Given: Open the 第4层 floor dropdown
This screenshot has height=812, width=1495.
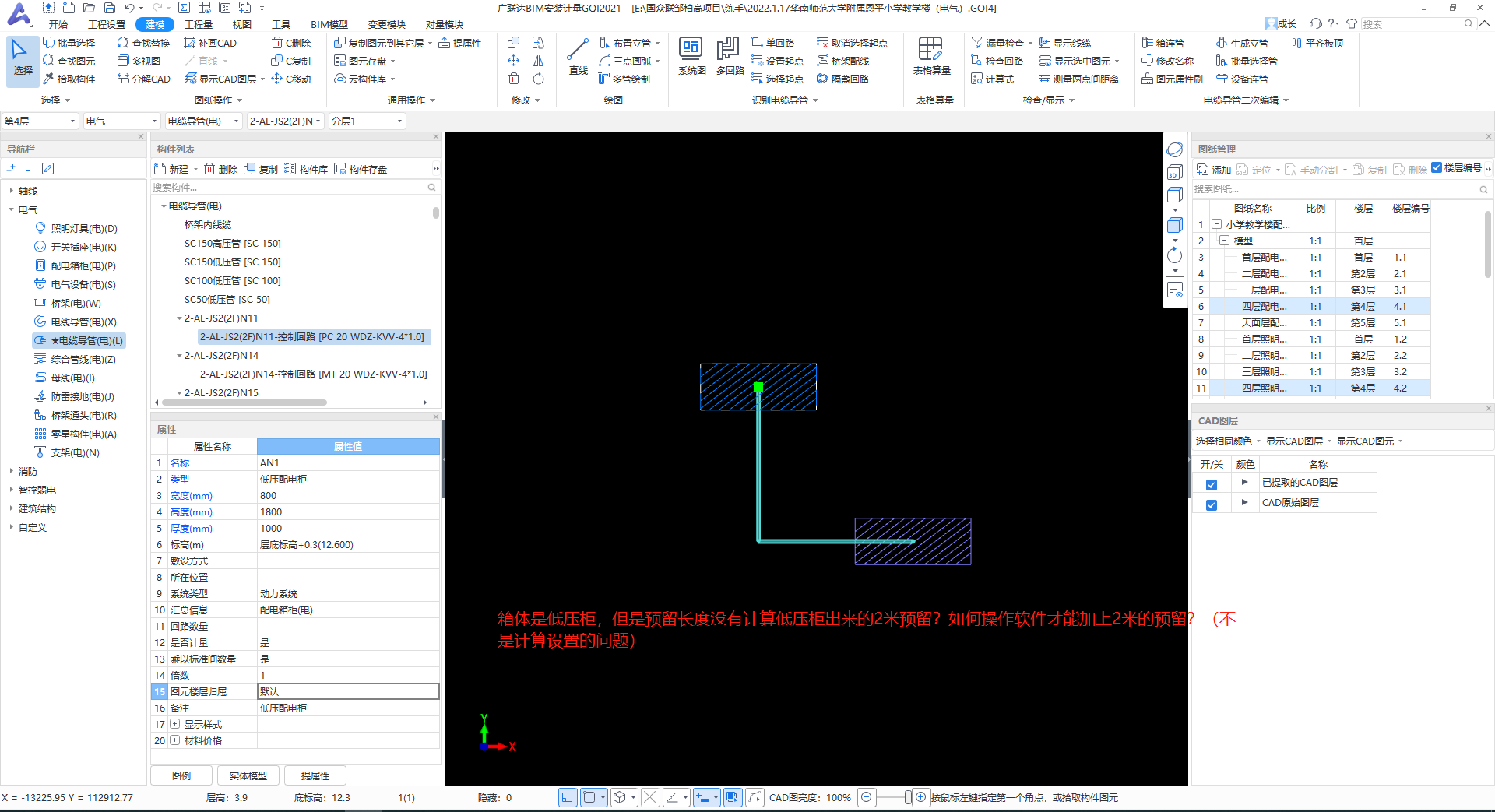Looking at the screenshot, I should pyautogui.click(x=40, y=121).
